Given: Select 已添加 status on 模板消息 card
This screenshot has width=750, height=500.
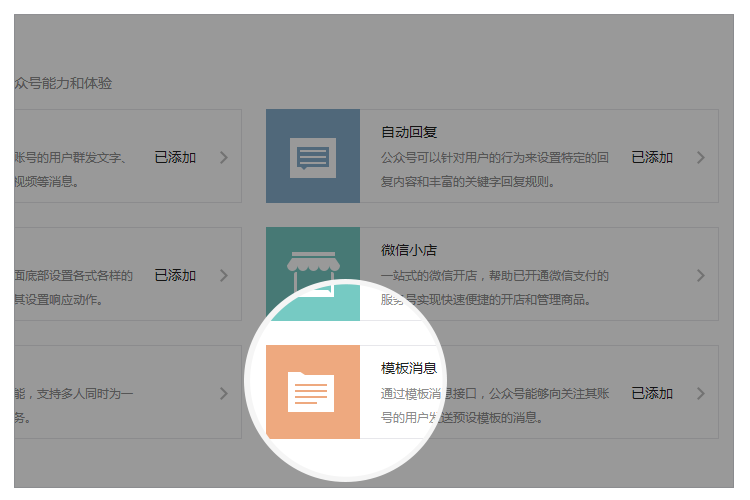Looking at the screenshot, I should [x=652, y=393].
